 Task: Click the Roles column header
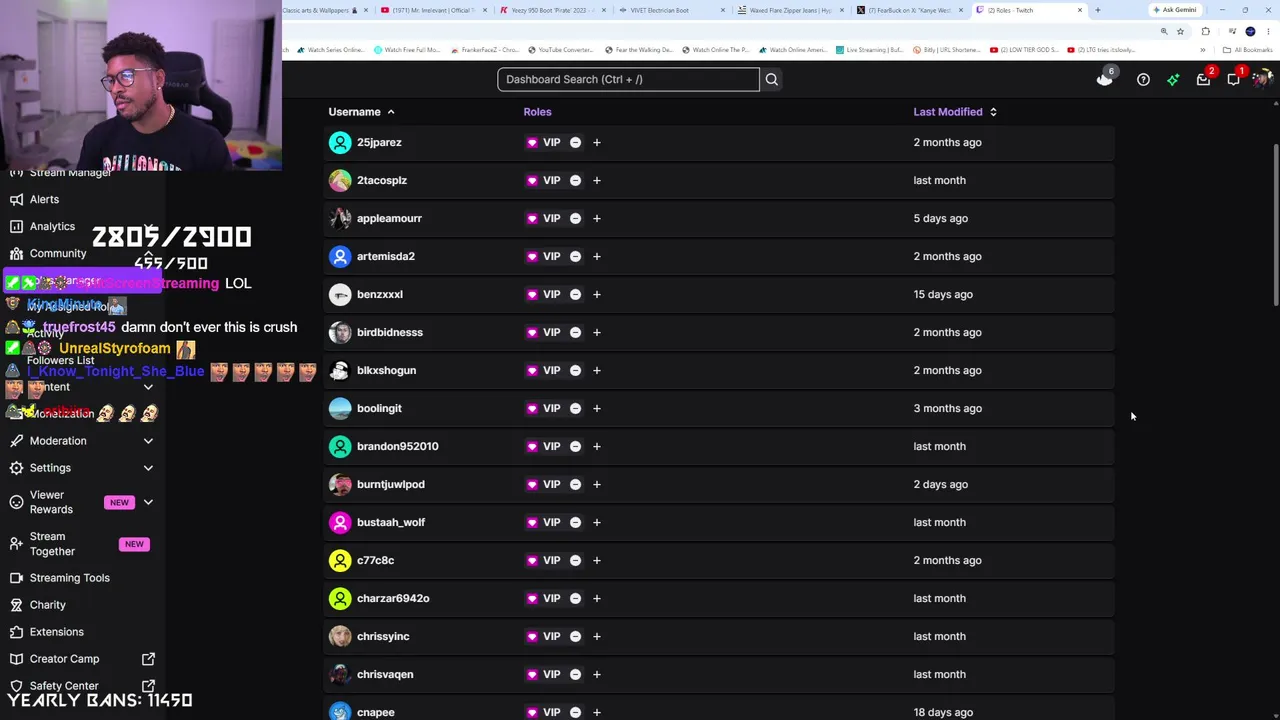(537, 112)
